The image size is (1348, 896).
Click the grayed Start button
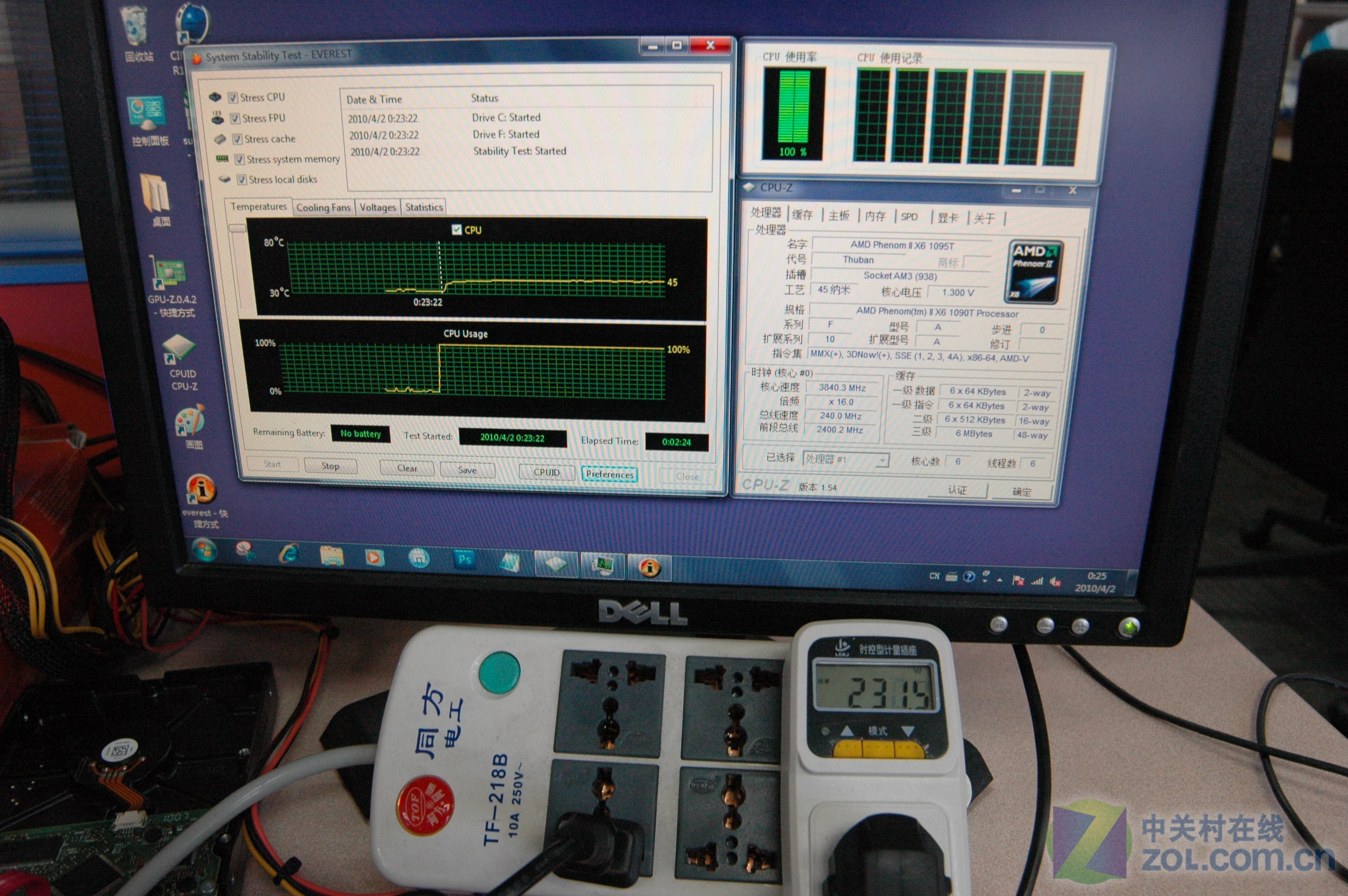tap(272, 464)
